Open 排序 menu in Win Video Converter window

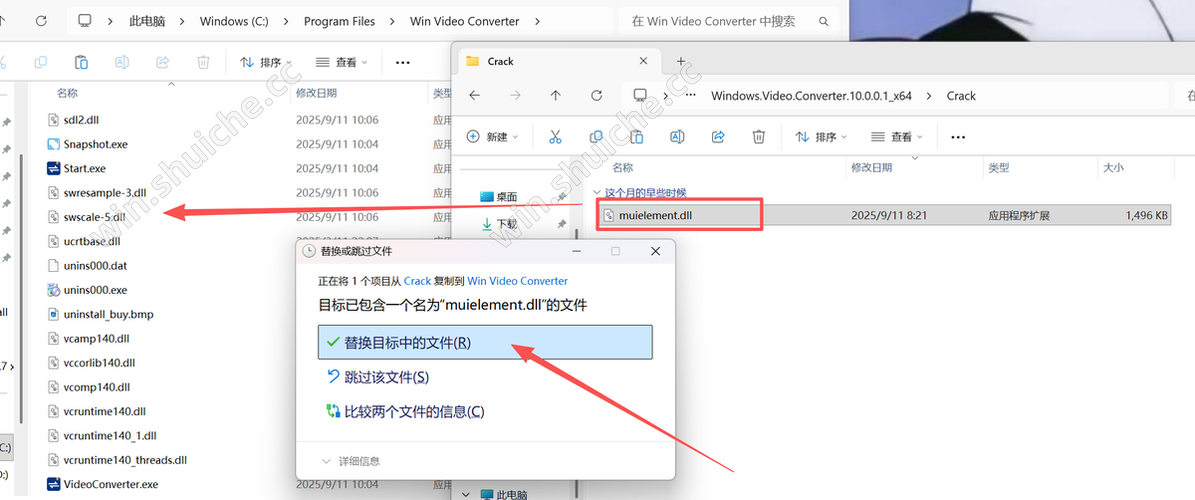click(266, 62)
